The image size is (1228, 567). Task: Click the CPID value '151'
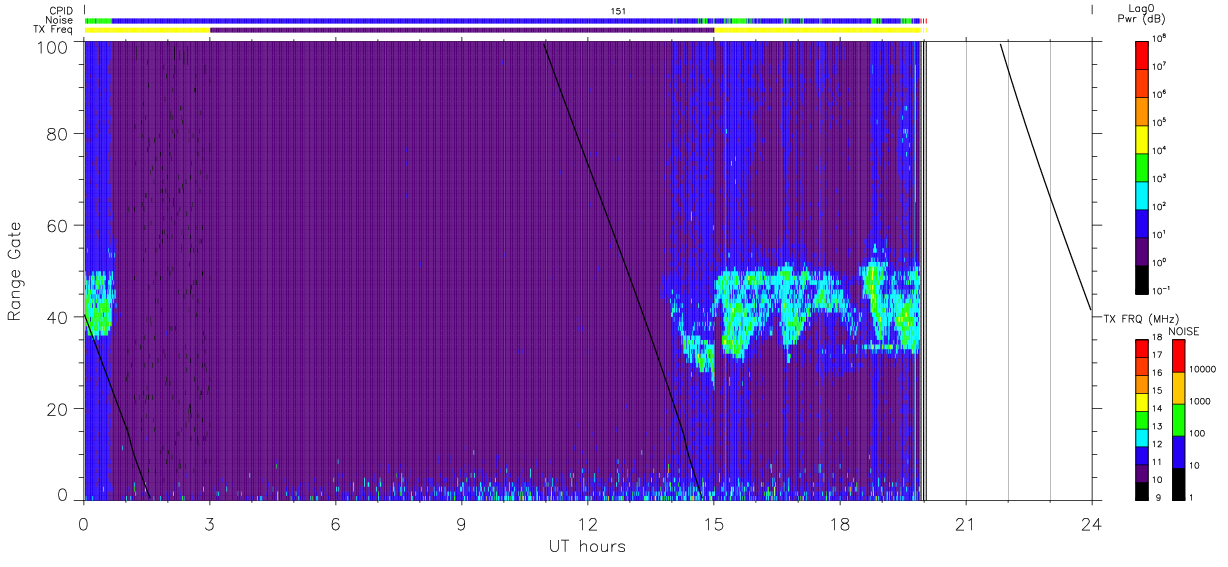click(618, 11)
